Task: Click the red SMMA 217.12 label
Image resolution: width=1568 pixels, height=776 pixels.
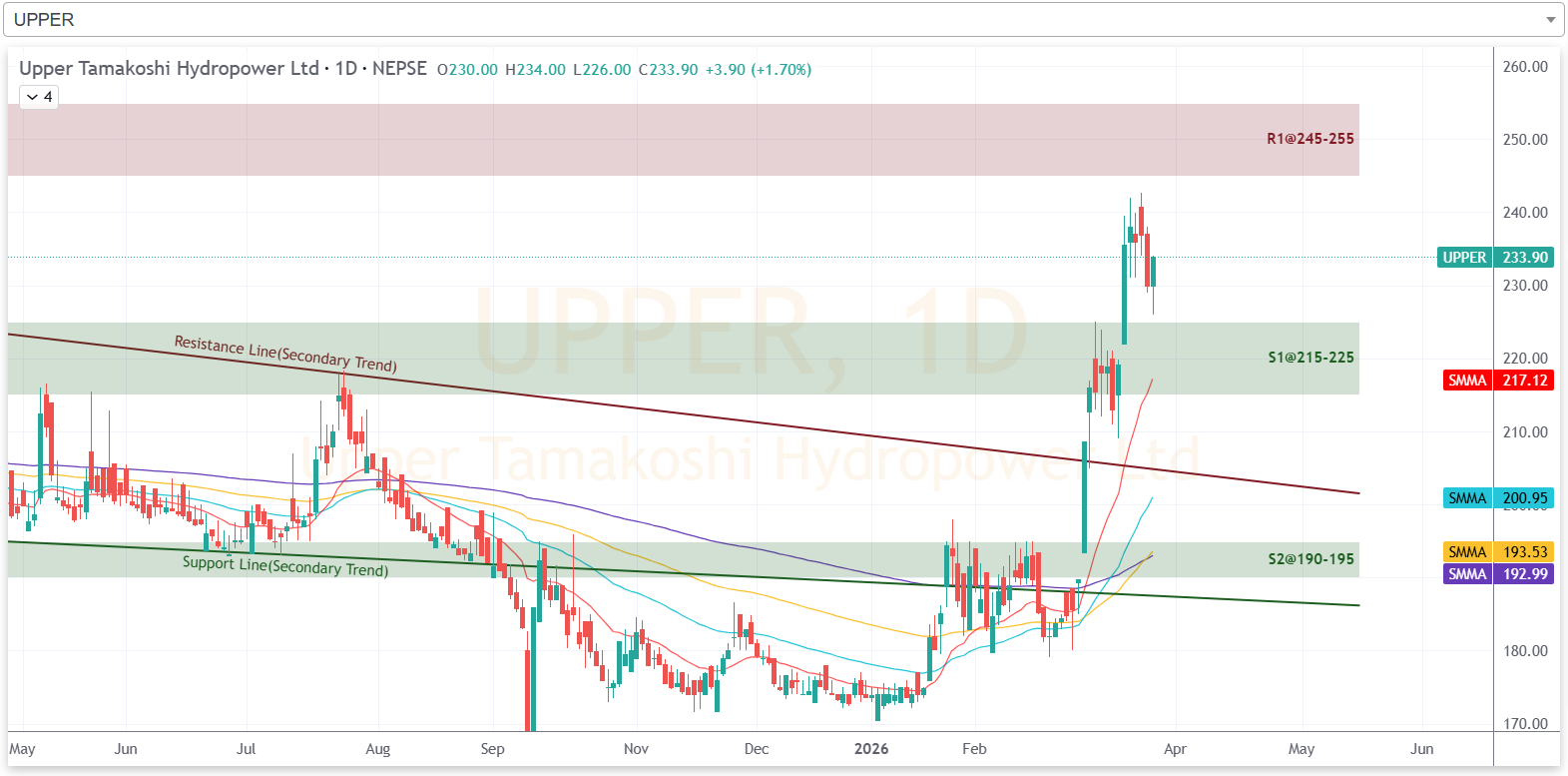Action: click(1497, 381)
